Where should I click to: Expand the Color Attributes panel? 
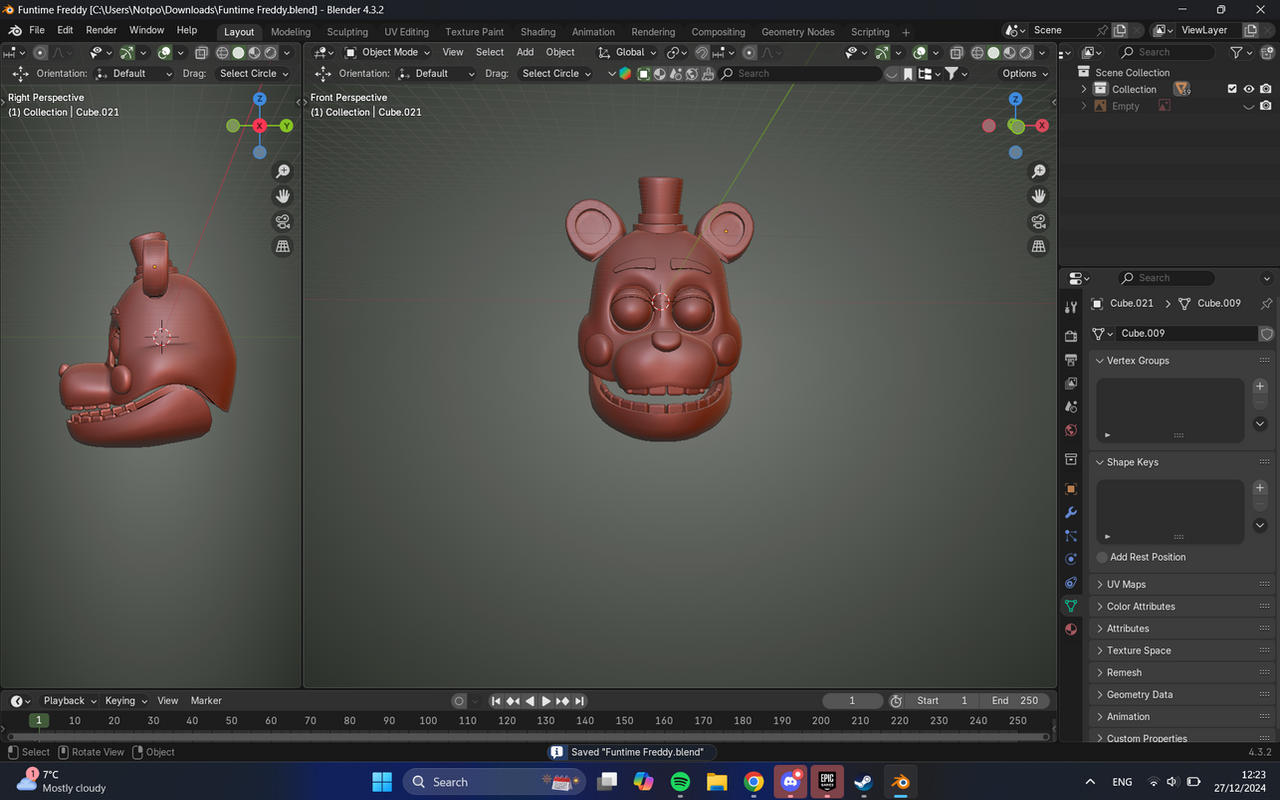tap(1101, 606)
